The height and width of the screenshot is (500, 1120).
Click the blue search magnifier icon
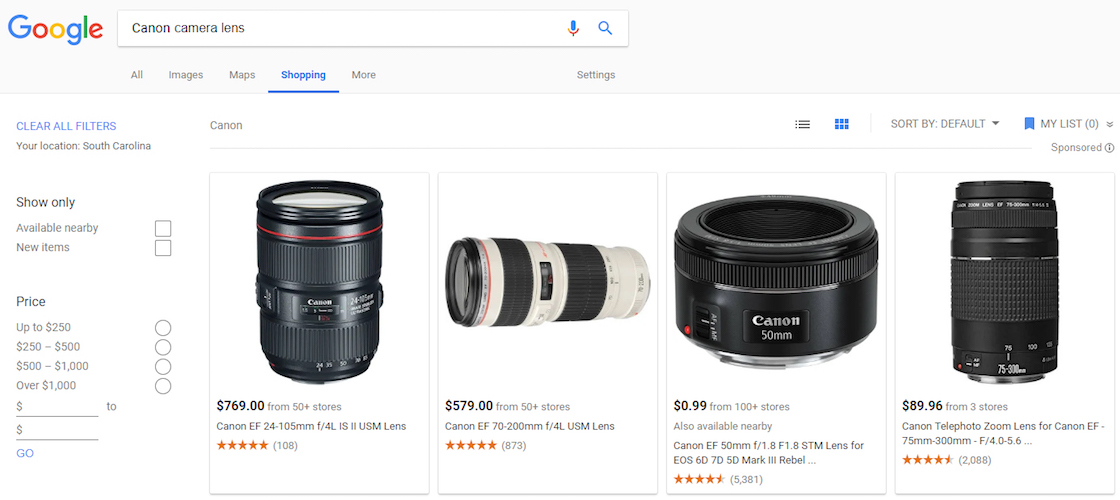coord(605,28)
